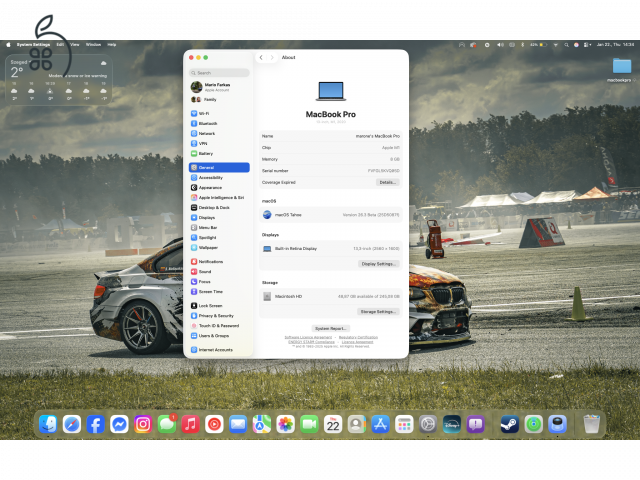Select Bluetooth in the Settings sidebar
The width and height of the screenshot is (640, 480).
pos(219,123)
